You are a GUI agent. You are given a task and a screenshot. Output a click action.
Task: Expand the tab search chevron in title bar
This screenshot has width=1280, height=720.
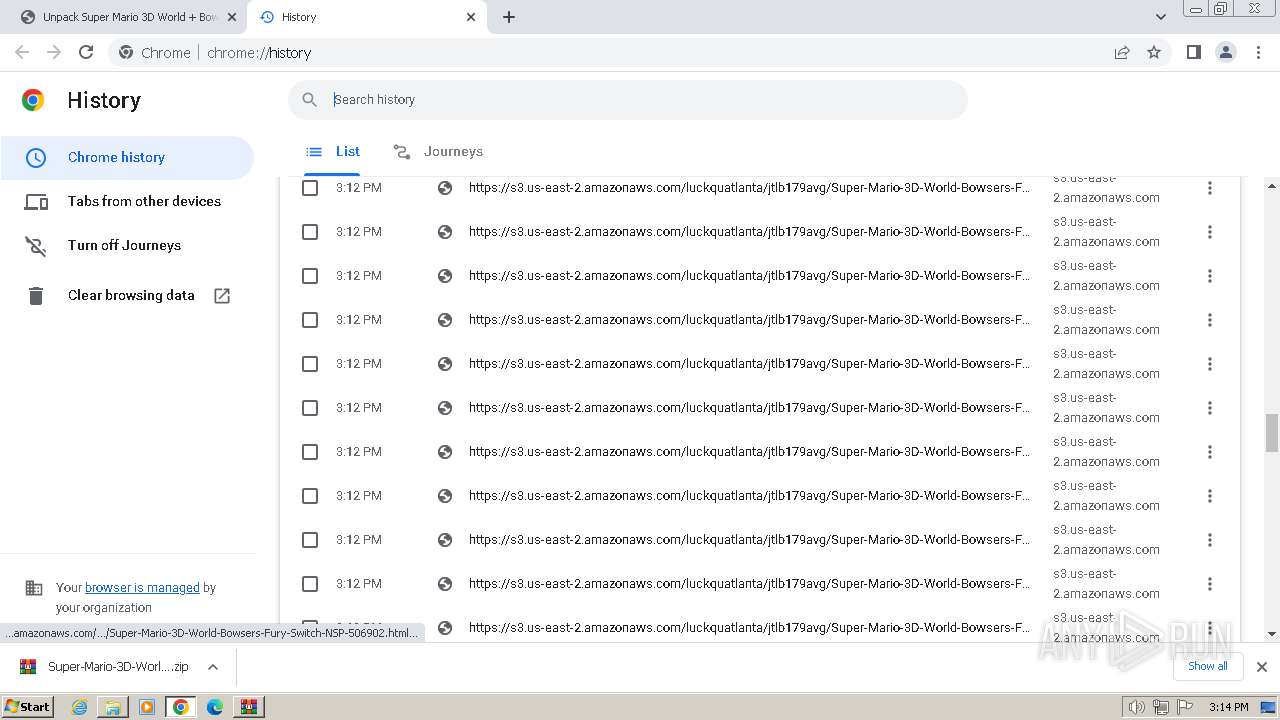click(x=1160, y=17)
